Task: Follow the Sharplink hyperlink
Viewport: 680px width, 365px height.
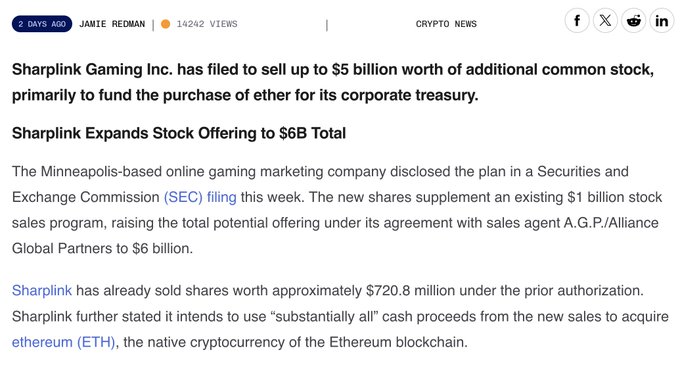Action: 42,290
